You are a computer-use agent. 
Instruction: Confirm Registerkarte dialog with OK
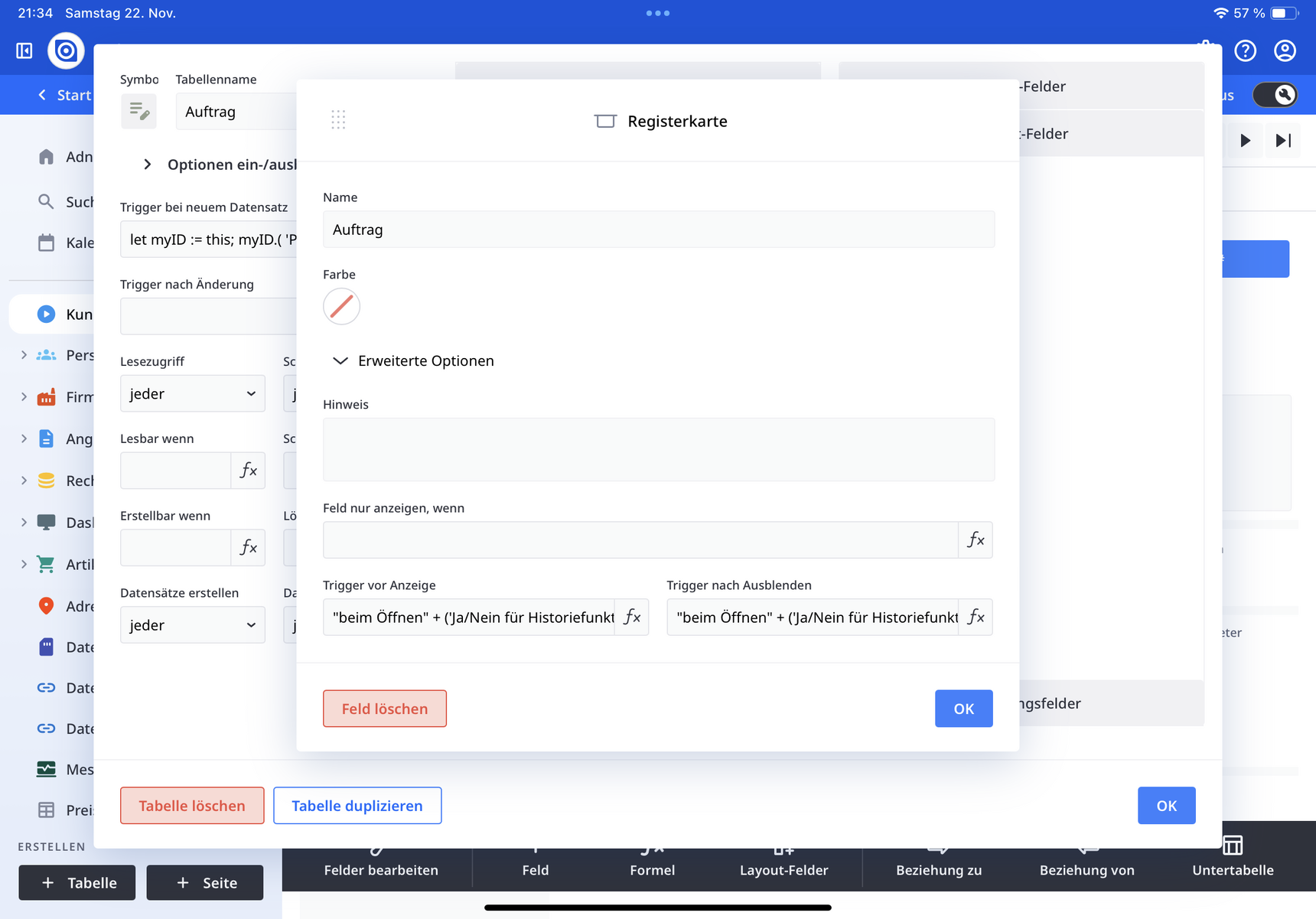tap(964, 709)
